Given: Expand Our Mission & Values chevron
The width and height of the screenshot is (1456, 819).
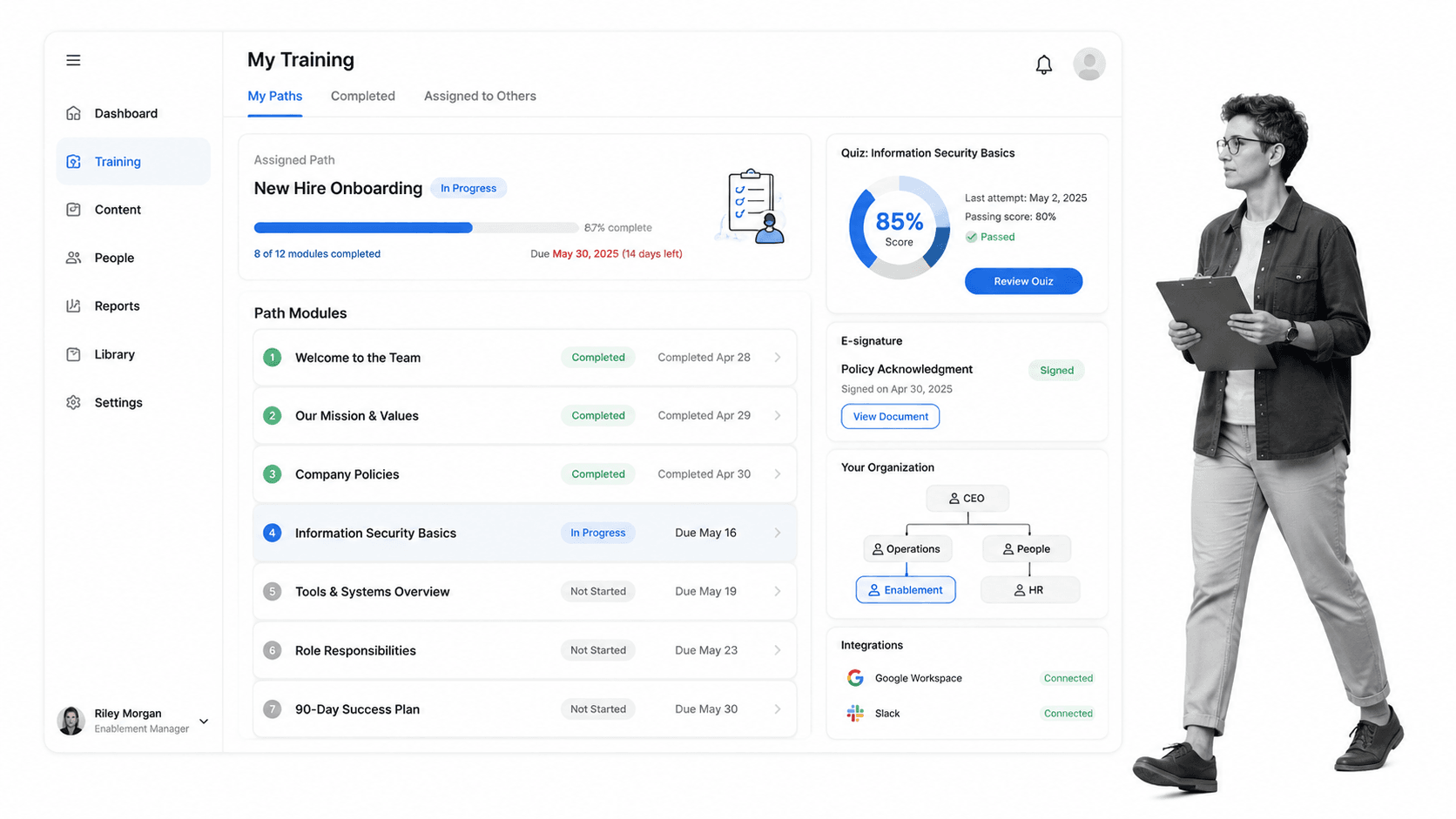Looking at the screenshot, I should (x=778, y=416).
